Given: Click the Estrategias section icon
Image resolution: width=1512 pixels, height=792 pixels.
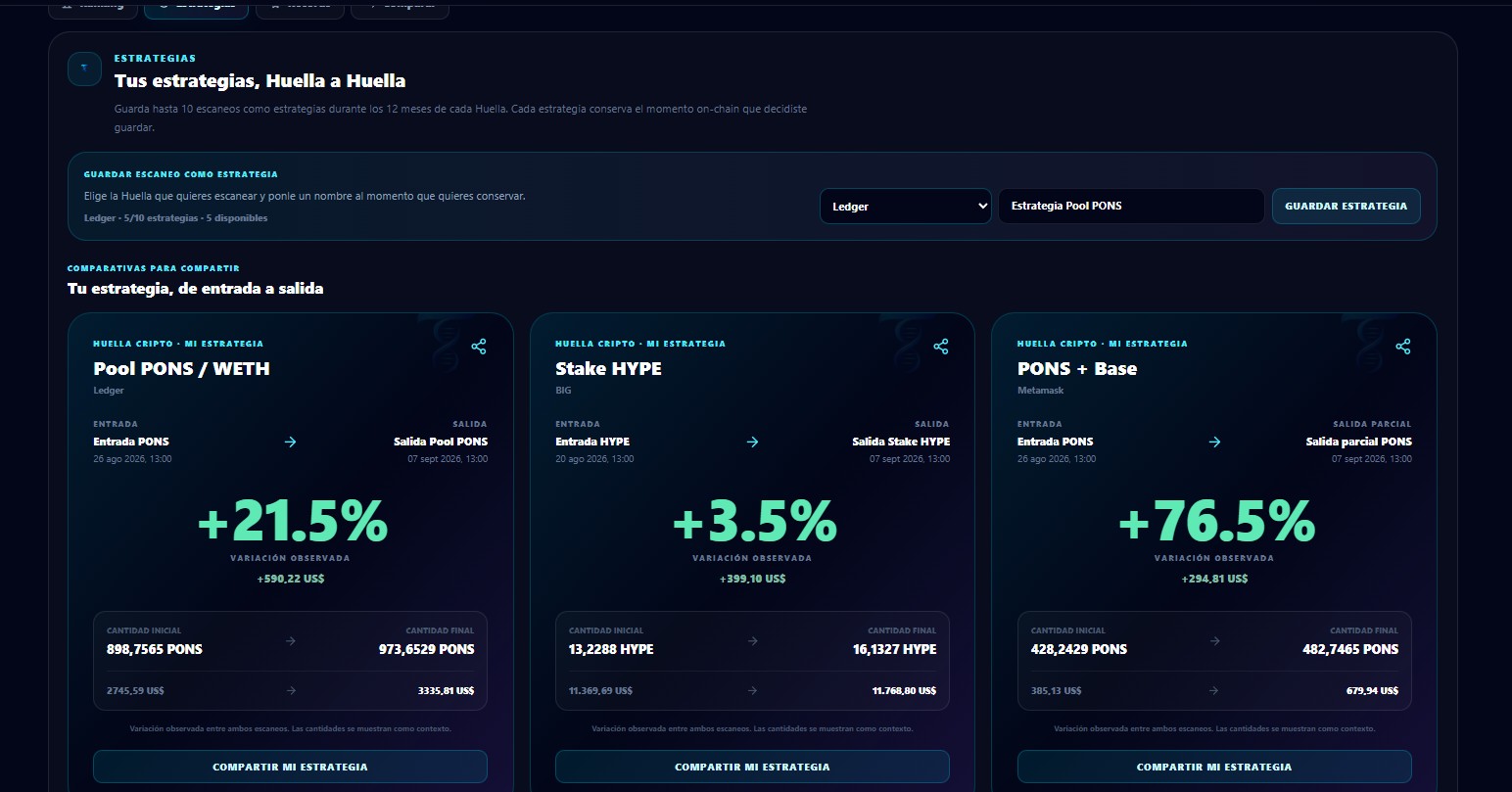Looking at the screenshot, I should click(x=84, y=69).
